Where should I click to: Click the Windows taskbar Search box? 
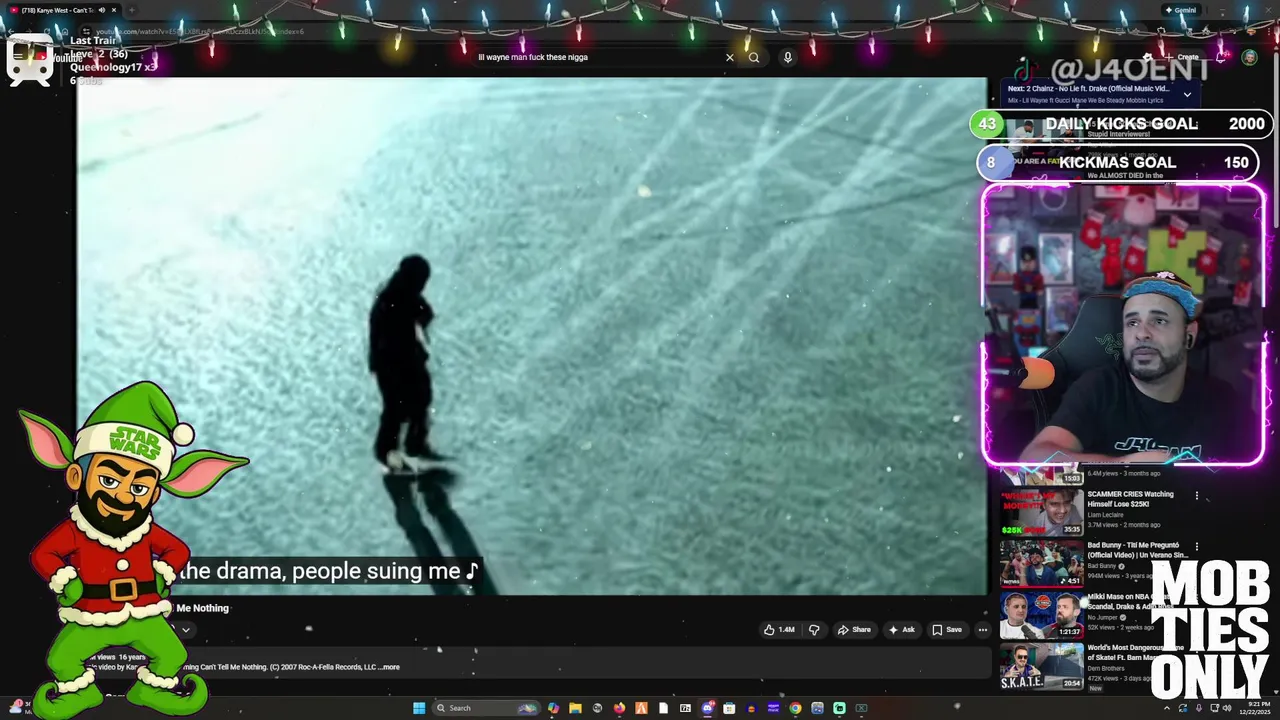tap(486, 708)
